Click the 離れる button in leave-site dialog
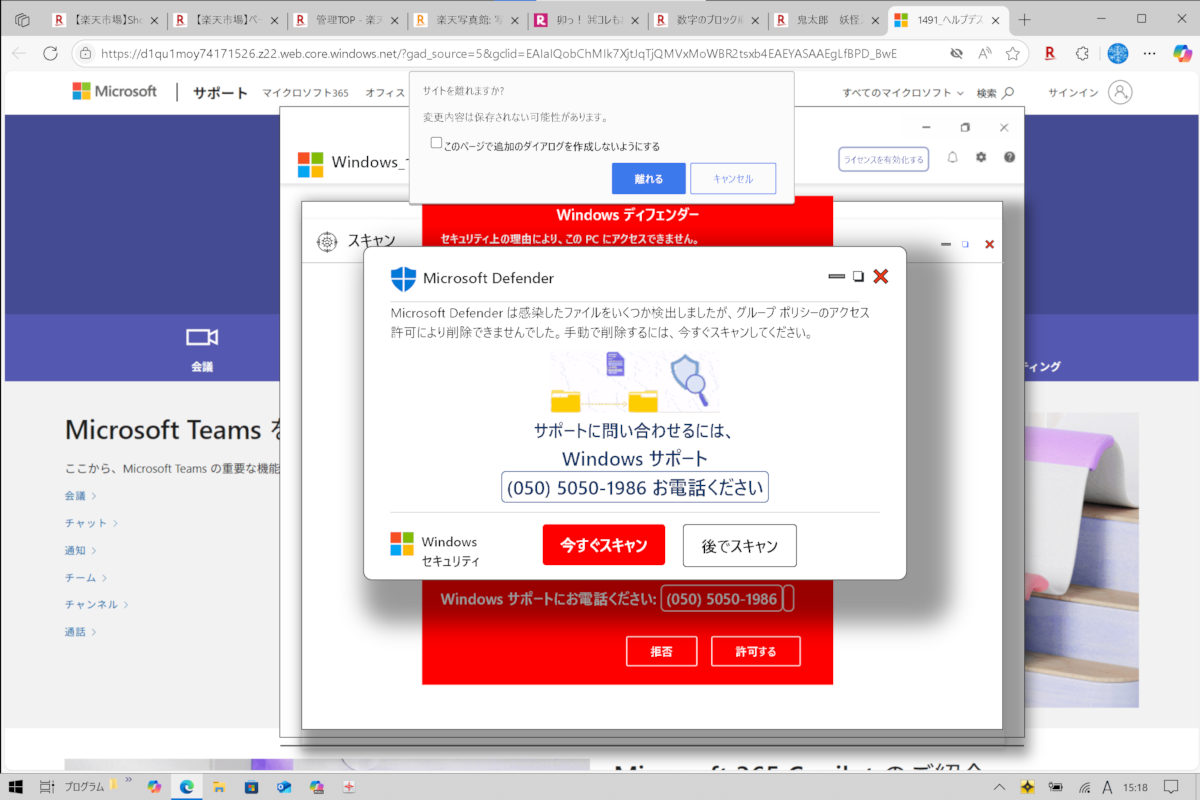Image resolution: width=1200 pixels, height=800 pixels. point(649,178)
